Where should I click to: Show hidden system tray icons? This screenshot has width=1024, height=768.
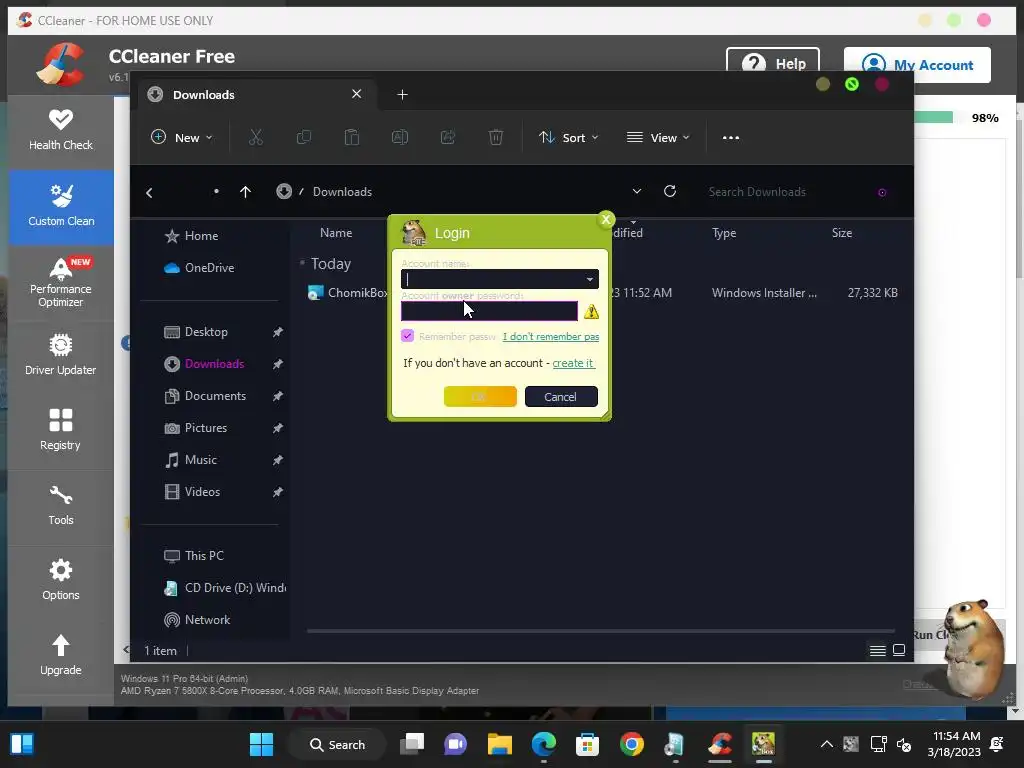click(826, 744)
